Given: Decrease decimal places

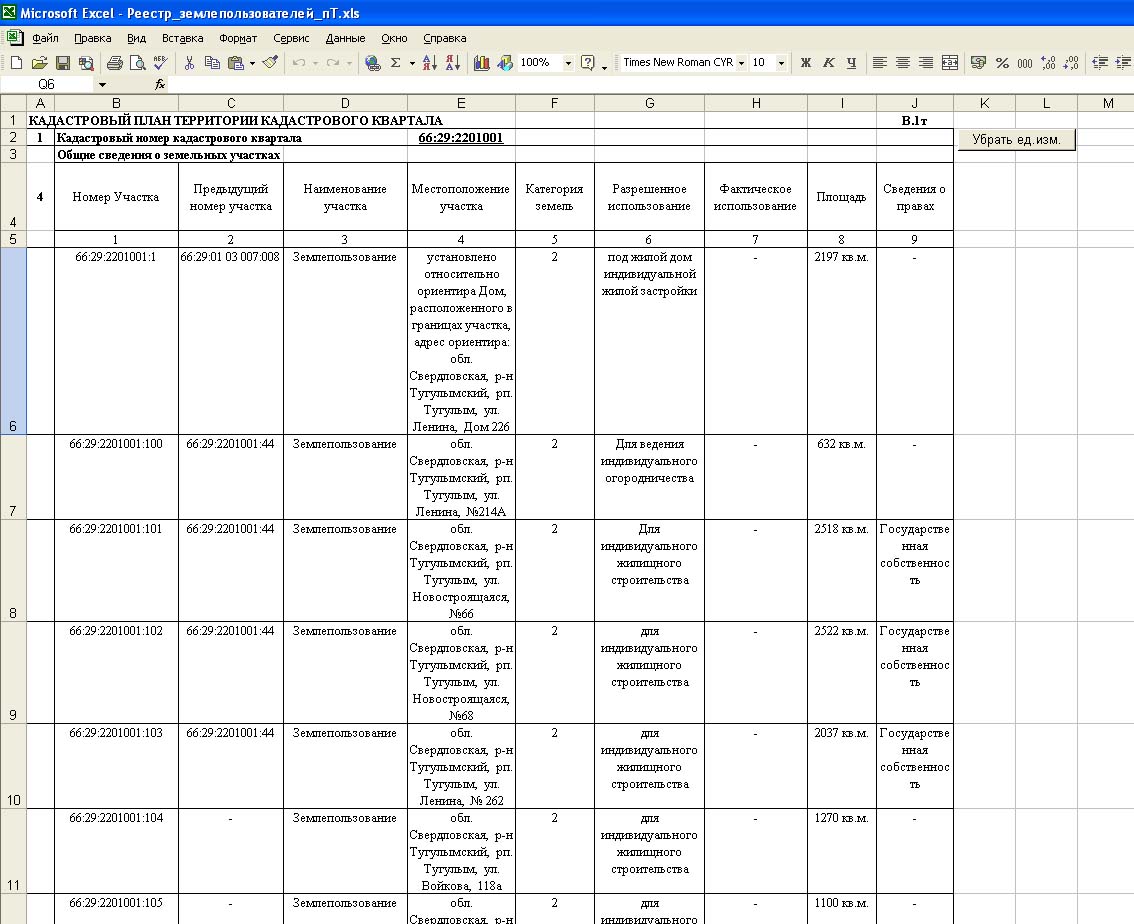Looking at the screenshot, I should [x=1071, y=63].
